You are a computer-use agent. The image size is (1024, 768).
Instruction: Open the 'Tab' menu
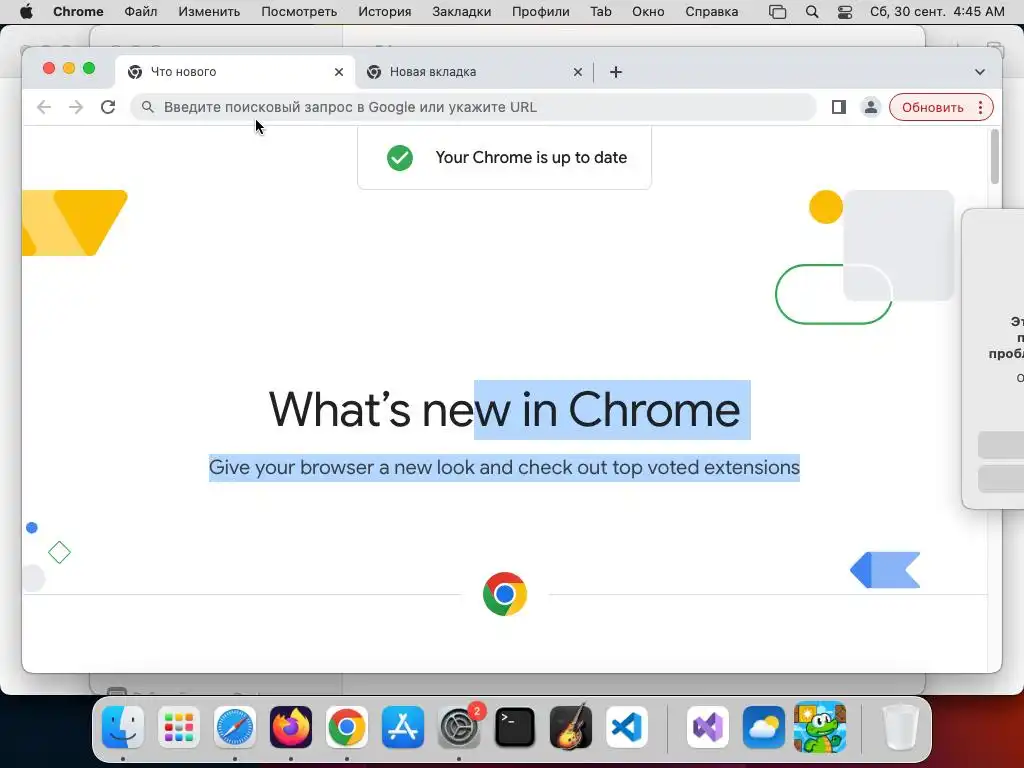[x=601, y=12]
